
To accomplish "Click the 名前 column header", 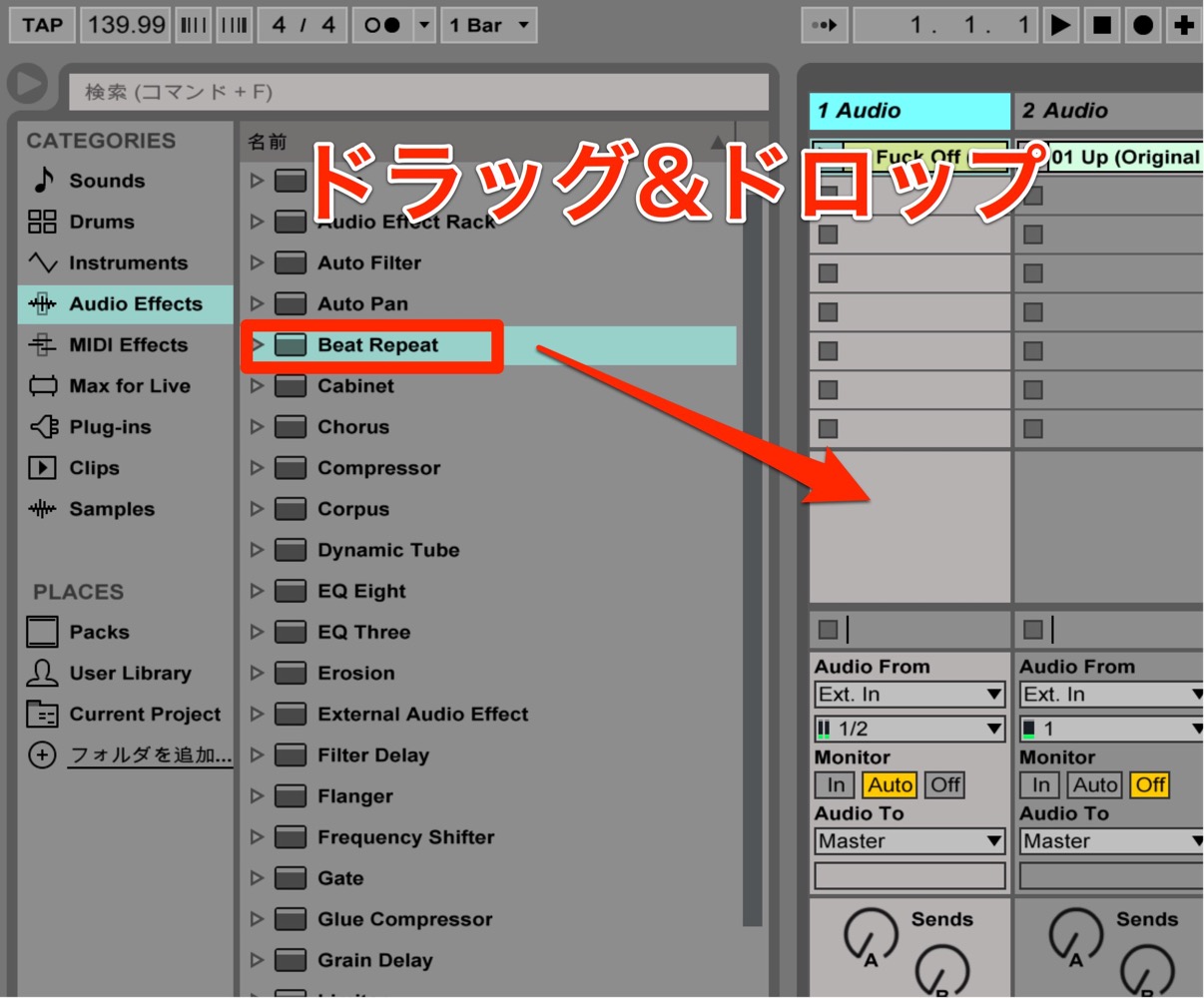I will coord(268,142).
